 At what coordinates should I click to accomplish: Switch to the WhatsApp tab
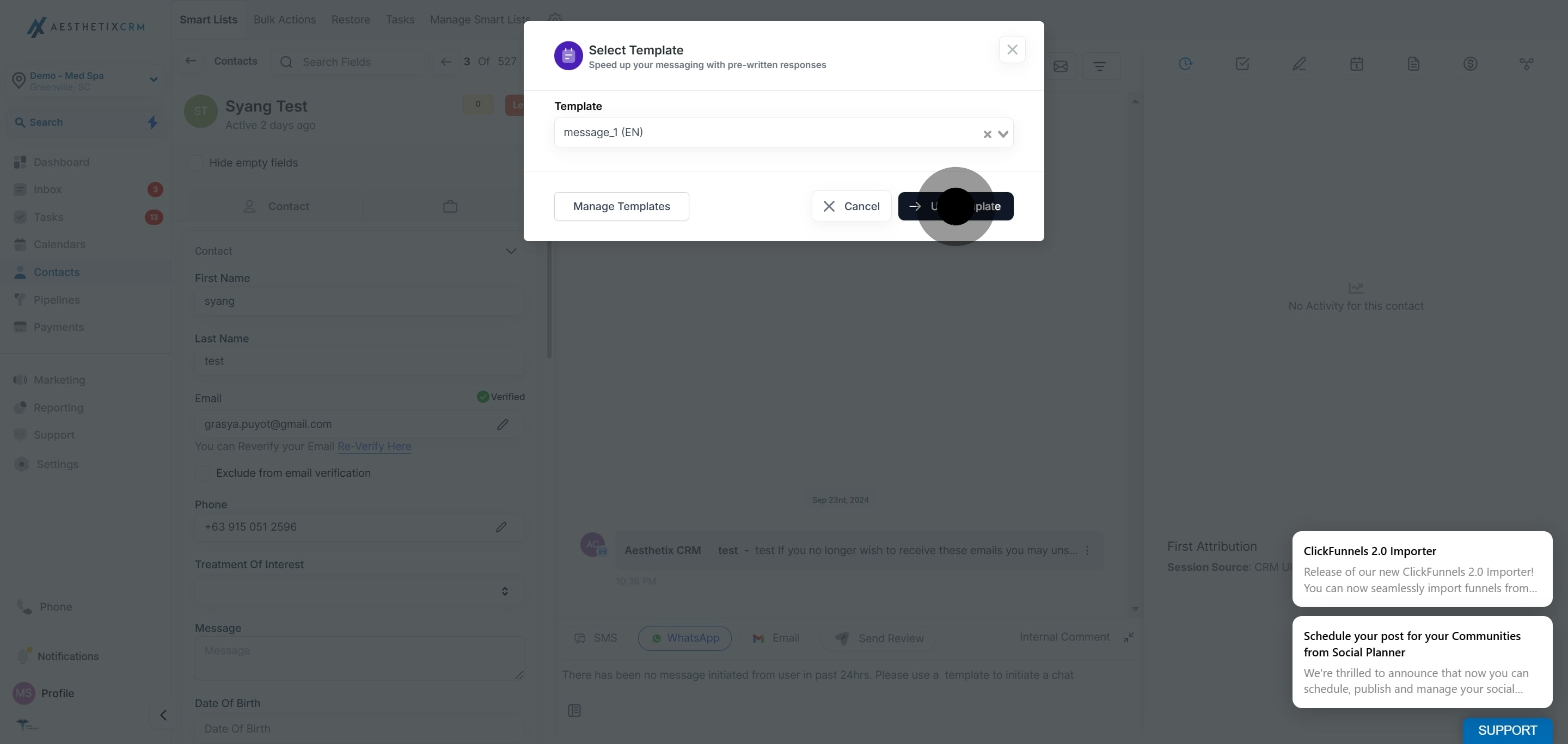685,638
